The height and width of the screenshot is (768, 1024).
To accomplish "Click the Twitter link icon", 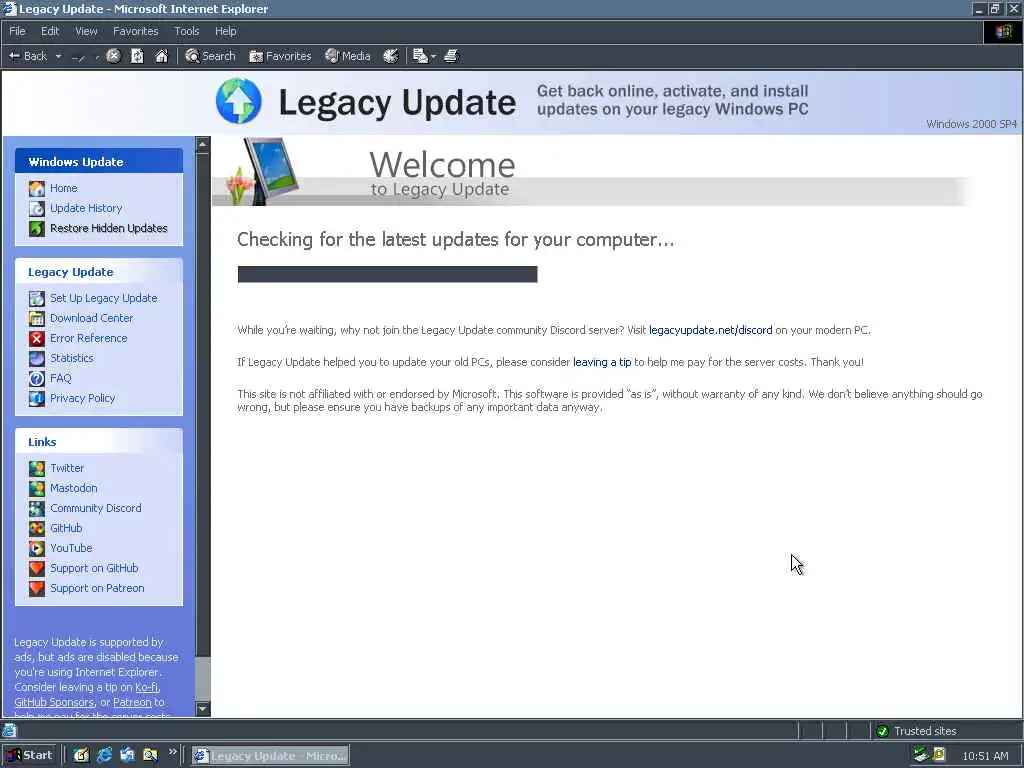I will click(x=37, y=468).
